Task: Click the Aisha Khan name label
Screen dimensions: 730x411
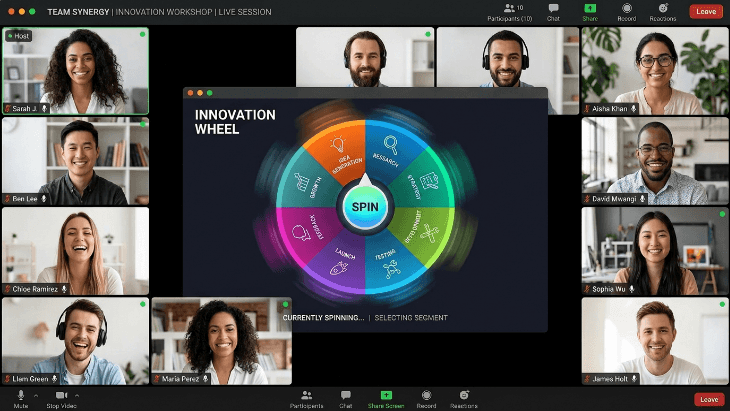Action: pyautogui.click(x=610, y=108)
